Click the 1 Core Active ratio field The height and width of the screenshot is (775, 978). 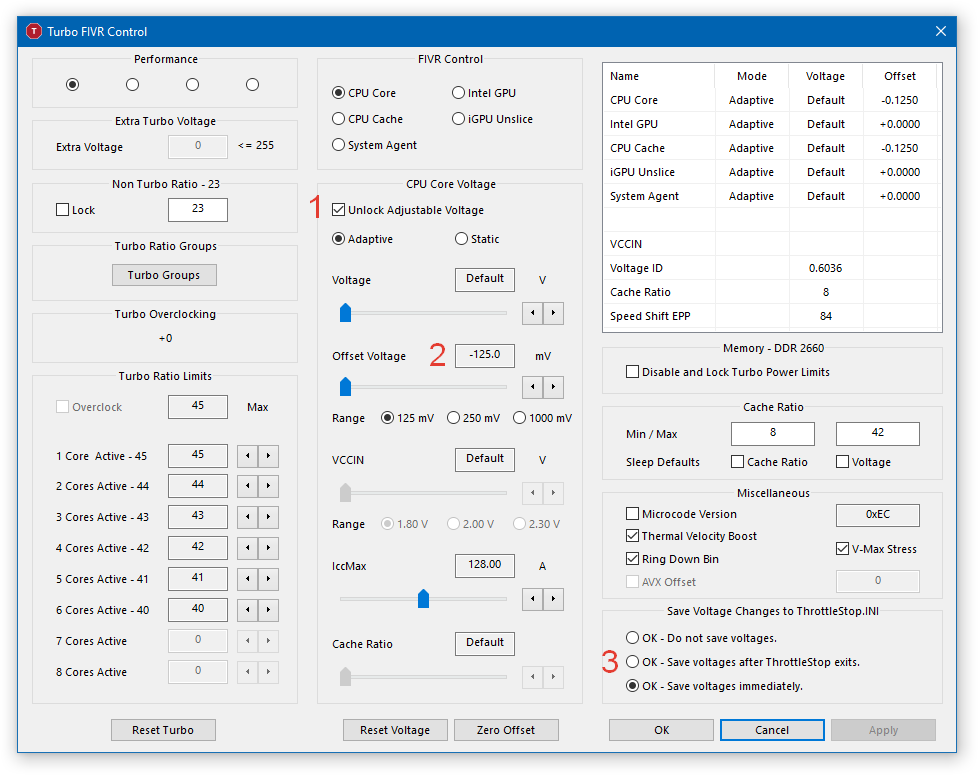click(198, 455)
